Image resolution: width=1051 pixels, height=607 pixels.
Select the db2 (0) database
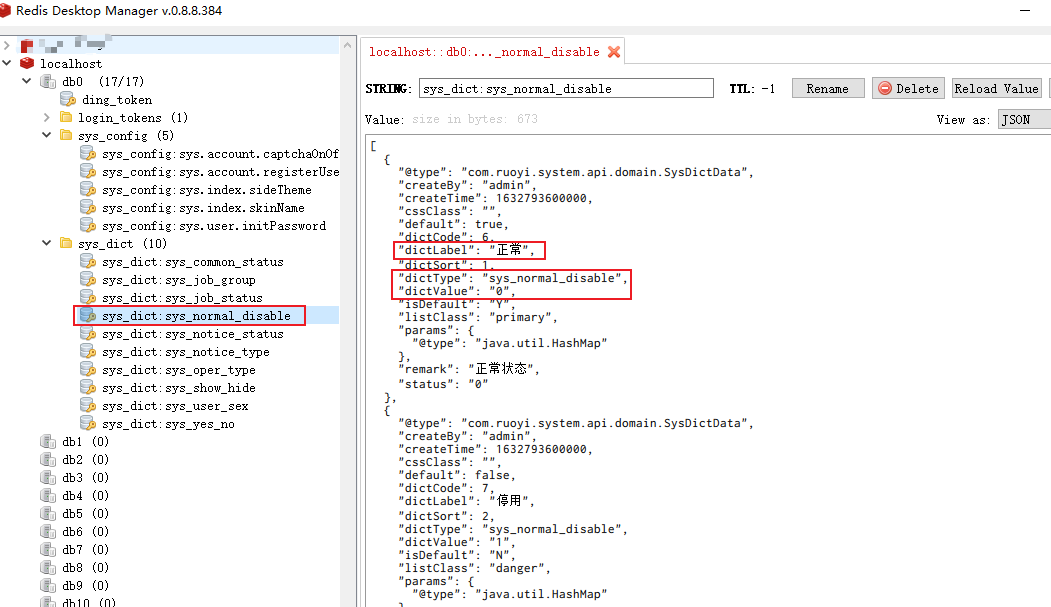point(85,460)
